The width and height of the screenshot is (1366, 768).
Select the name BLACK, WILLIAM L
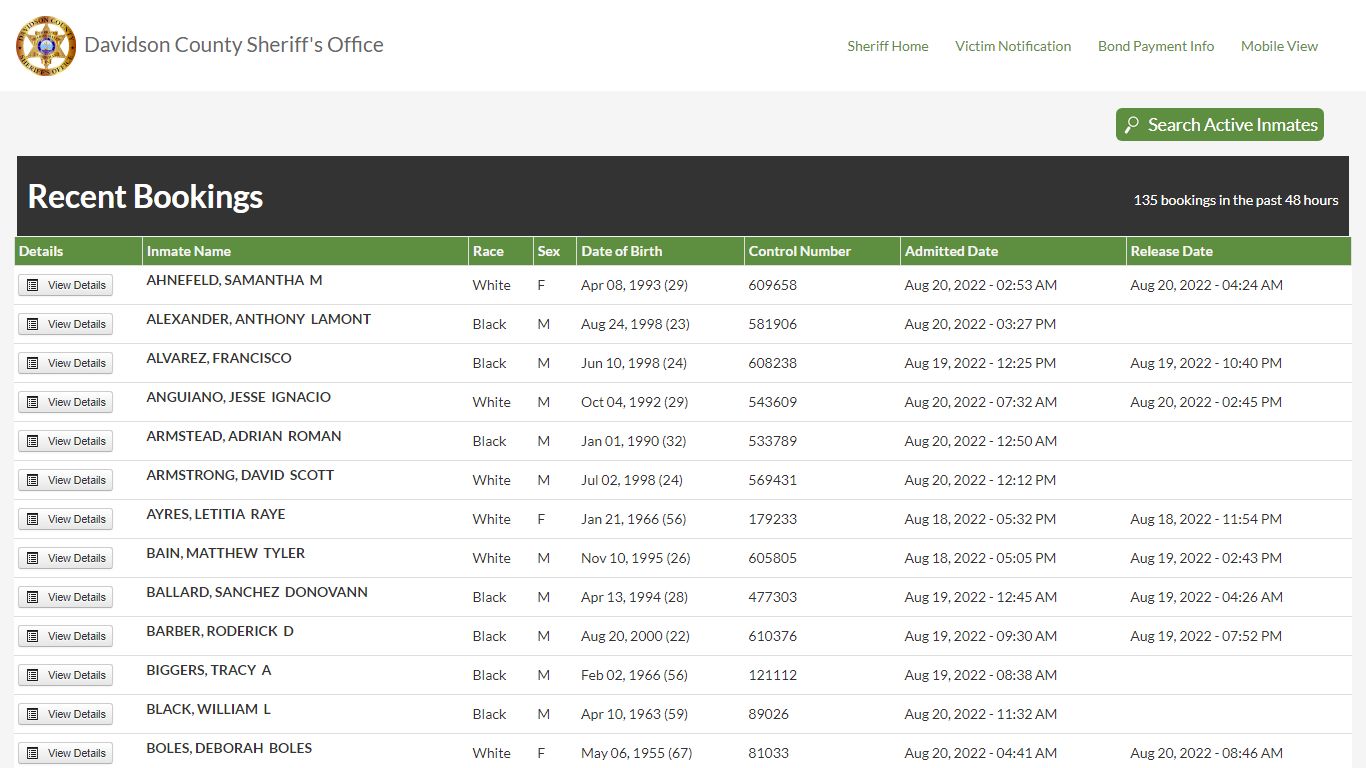point(209,709)
